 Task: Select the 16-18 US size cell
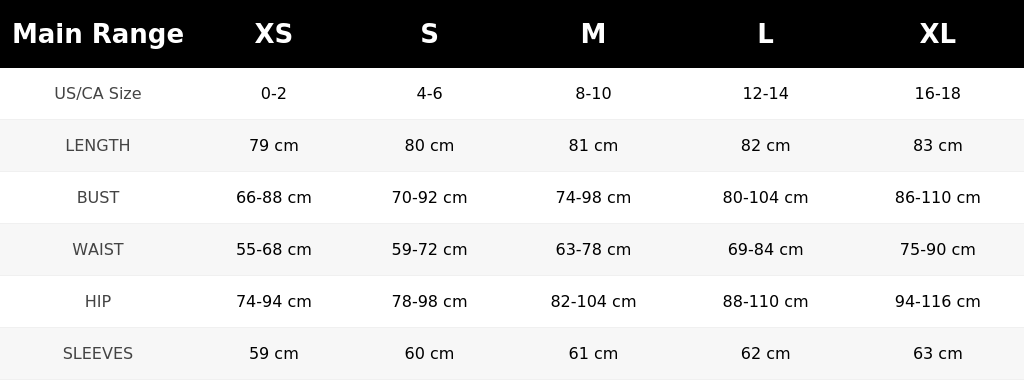click(x=938, y=93)
